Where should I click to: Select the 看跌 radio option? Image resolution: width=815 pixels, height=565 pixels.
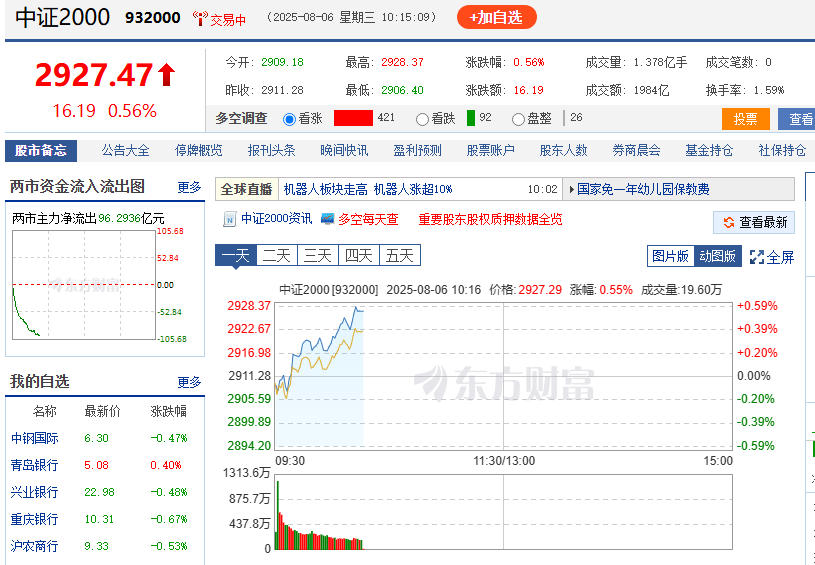pos(422,120)
